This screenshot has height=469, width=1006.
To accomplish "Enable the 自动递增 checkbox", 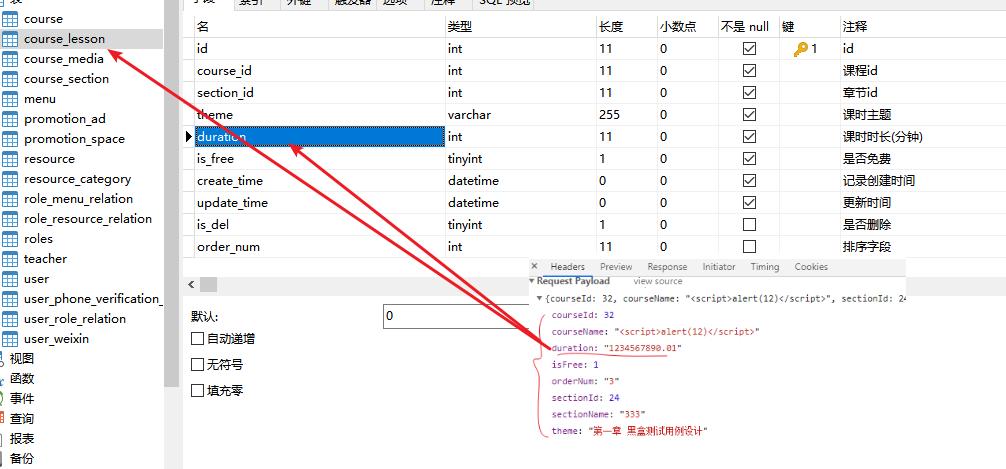I will click(198, 339).
